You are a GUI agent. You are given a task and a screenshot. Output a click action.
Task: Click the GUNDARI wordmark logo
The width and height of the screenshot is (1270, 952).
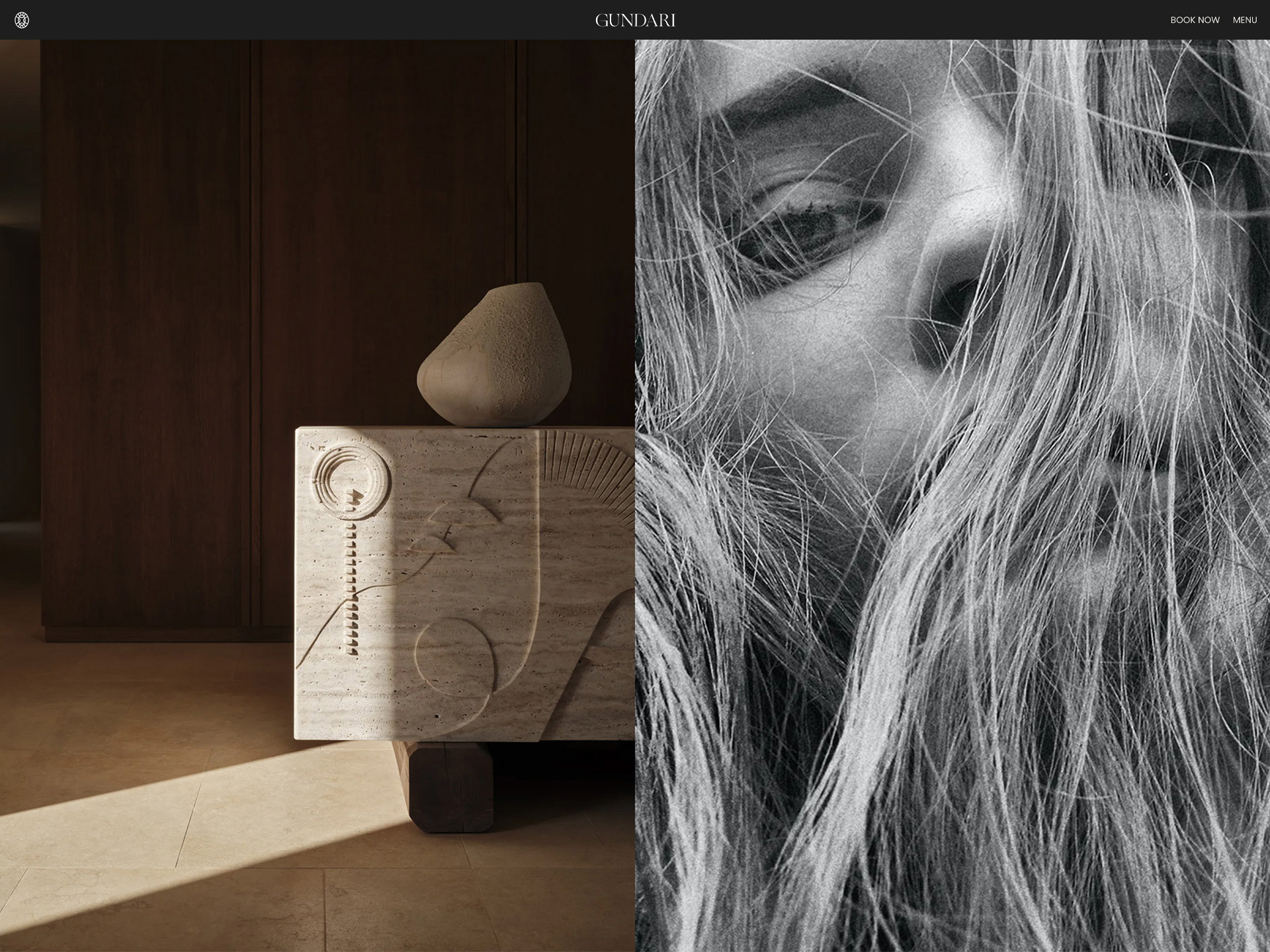(x=635, y=20)
